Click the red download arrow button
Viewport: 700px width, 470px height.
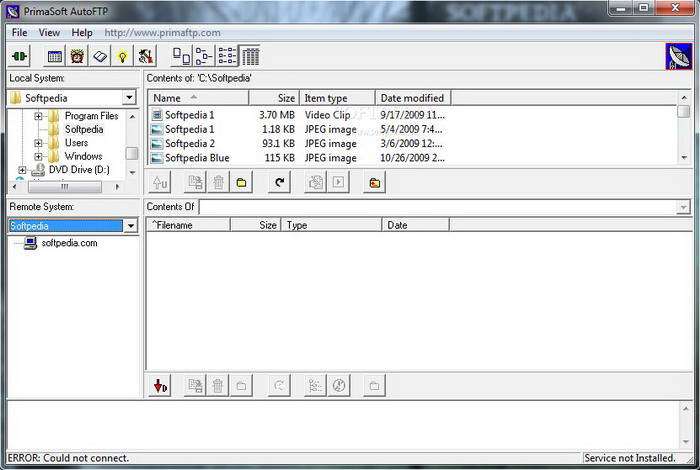tap(160, 385)
